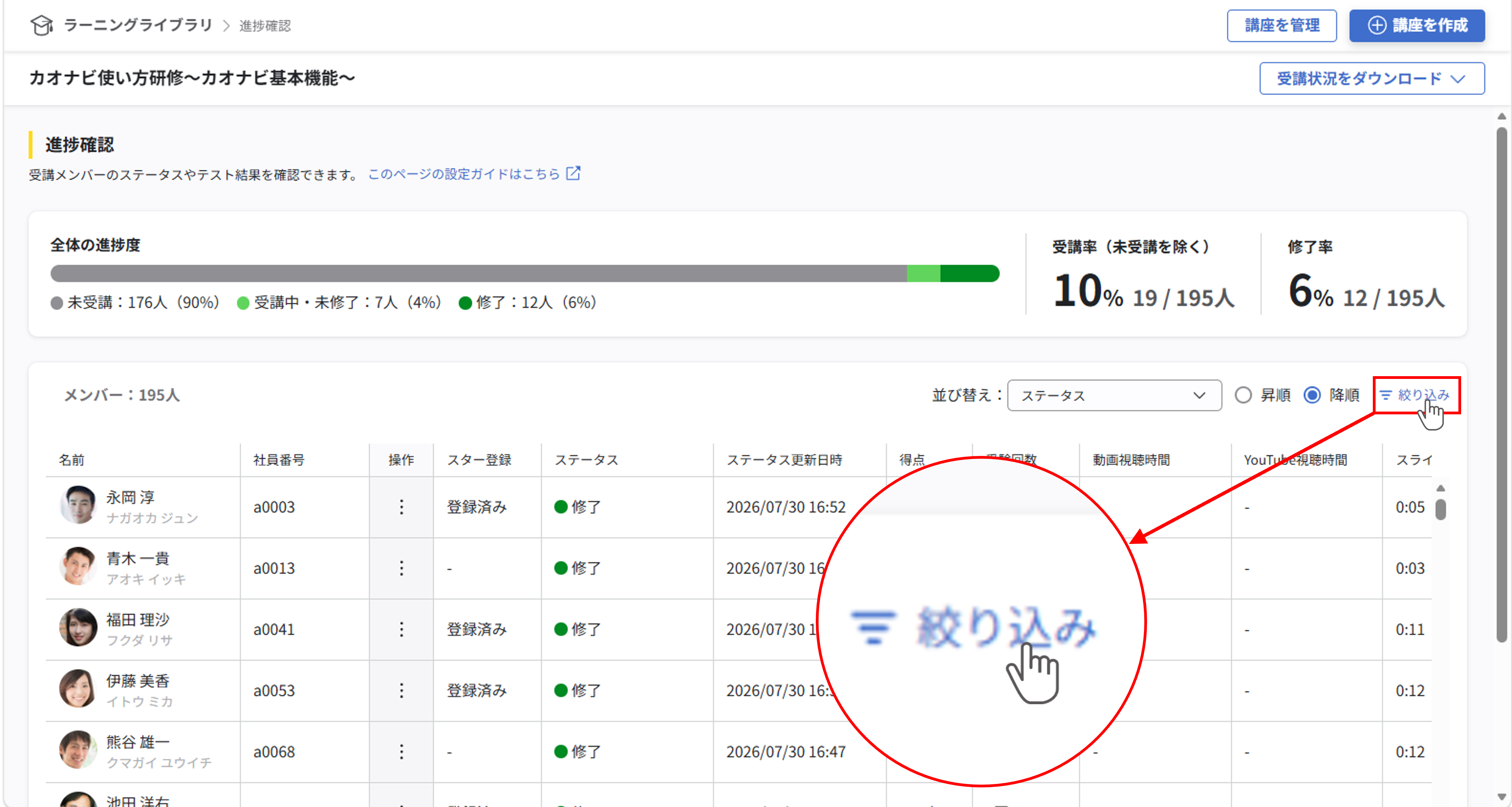Click 名前 column header
The height and width of the screenshot is (807, 1512).
click(x=71, y=460)
